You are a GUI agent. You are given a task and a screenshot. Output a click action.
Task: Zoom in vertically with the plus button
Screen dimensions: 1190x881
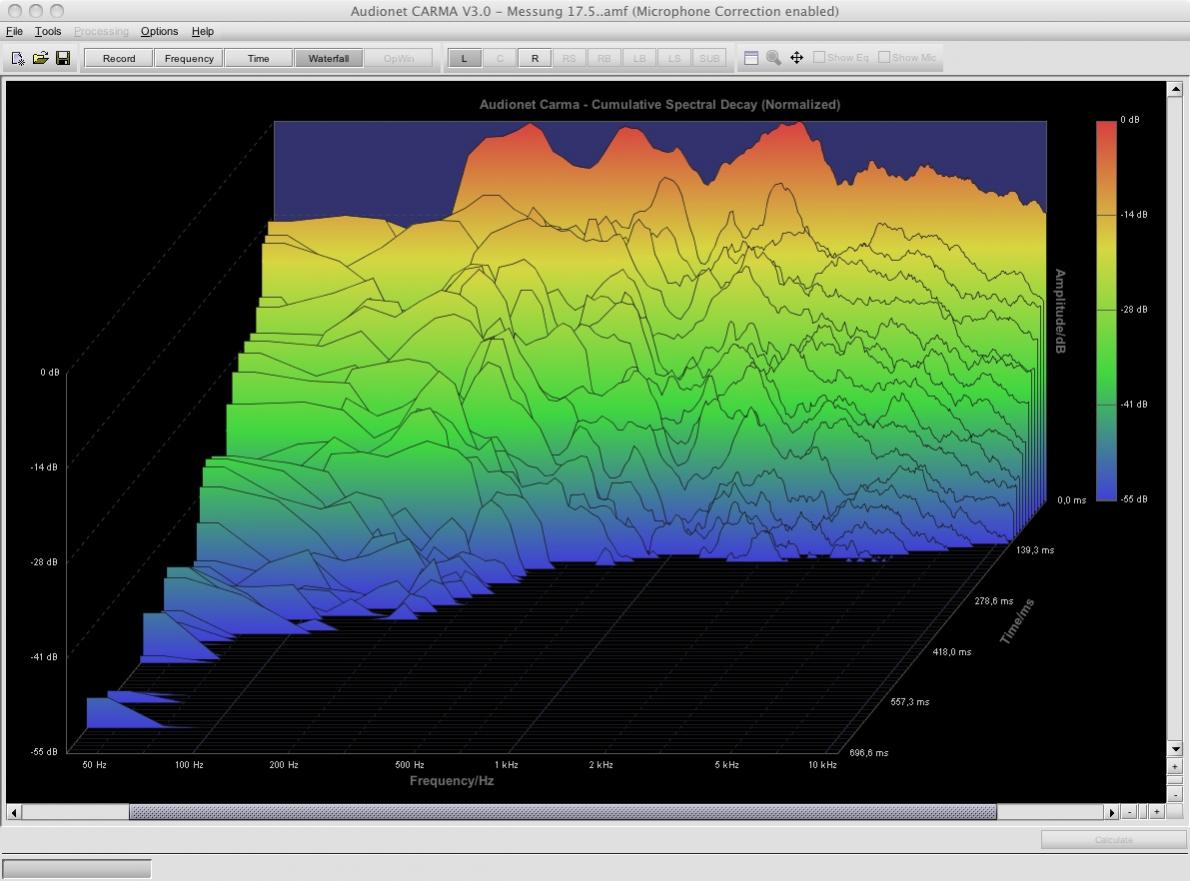1175,766
